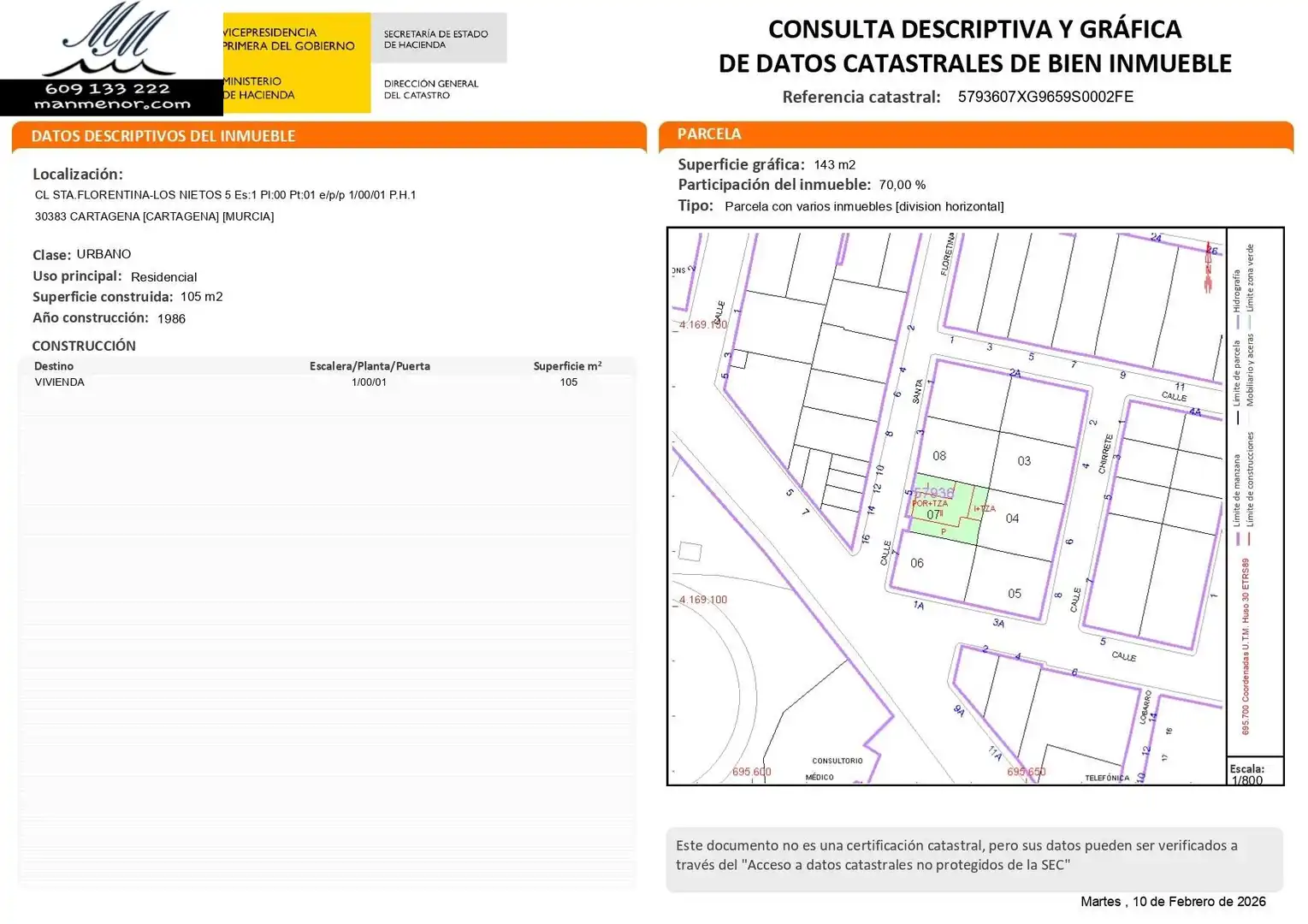Click the coordinate label '695.600'
Image resolution: width=1308 pixels, height=924 pixels.
point(751,772)
